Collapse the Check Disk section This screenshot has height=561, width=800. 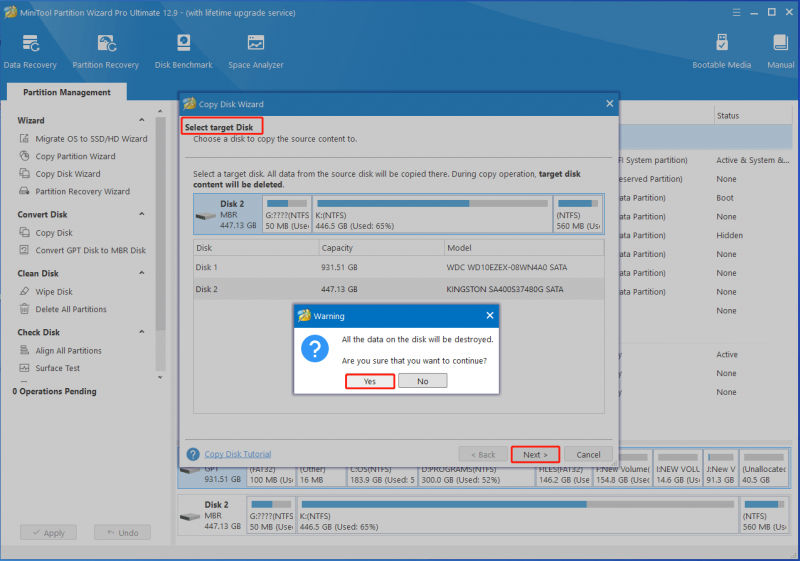142,332
